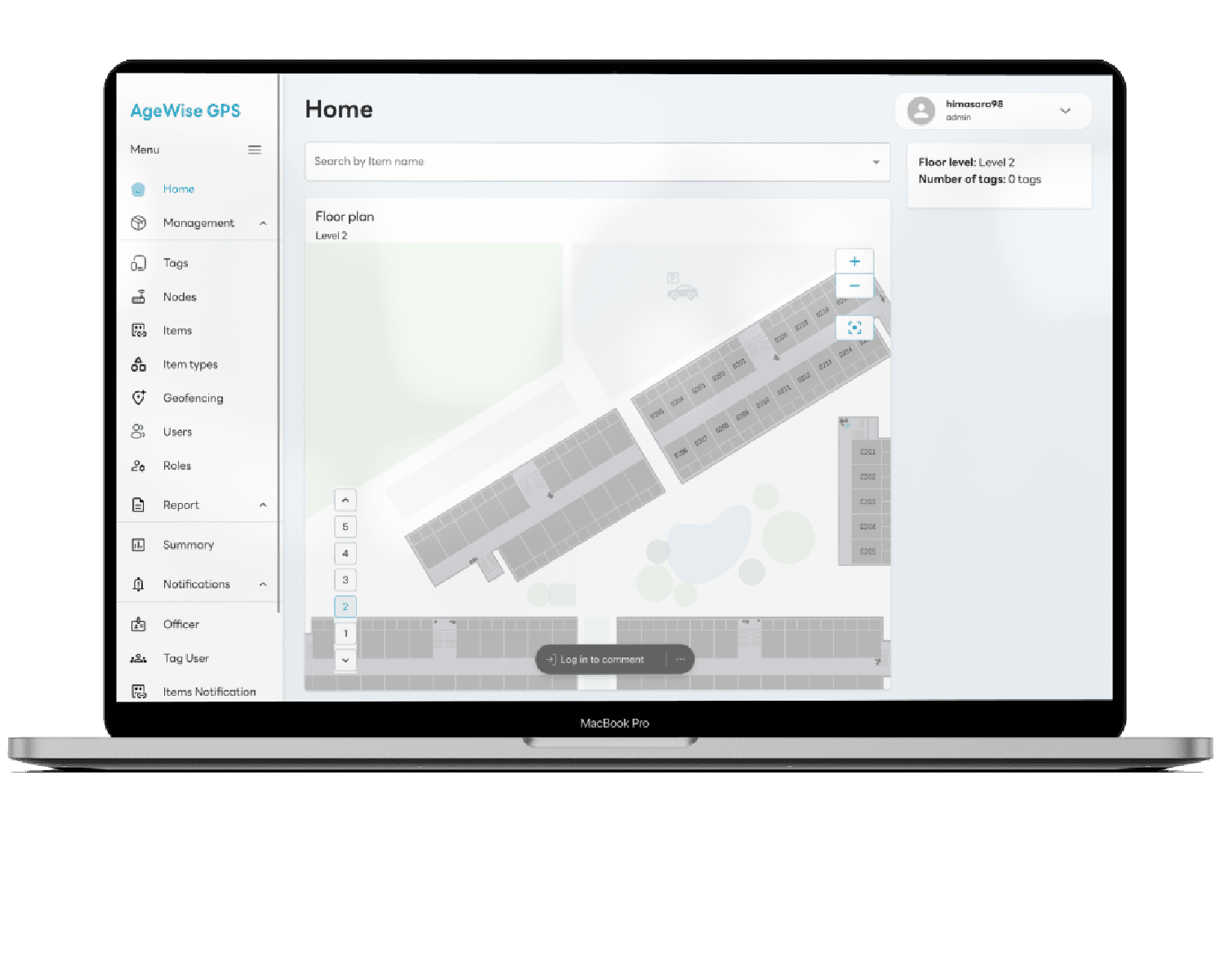The width and height of the screenshot is (1225, 980).
Task: Toggle the hamburger menu icon
Action: click(x=255, y=149)
